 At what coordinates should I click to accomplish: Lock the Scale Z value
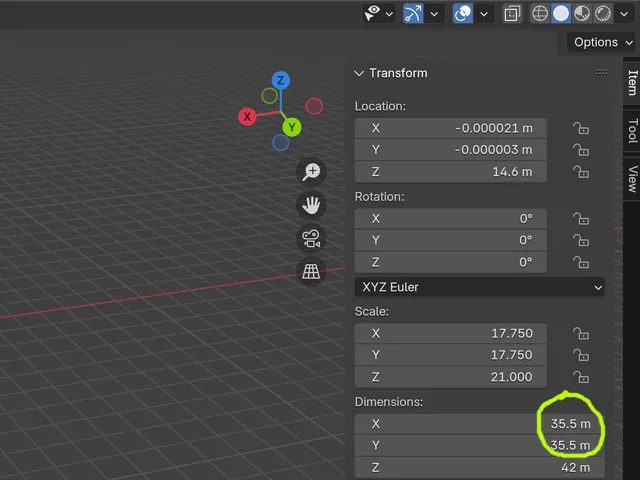(x=581, y=377)
